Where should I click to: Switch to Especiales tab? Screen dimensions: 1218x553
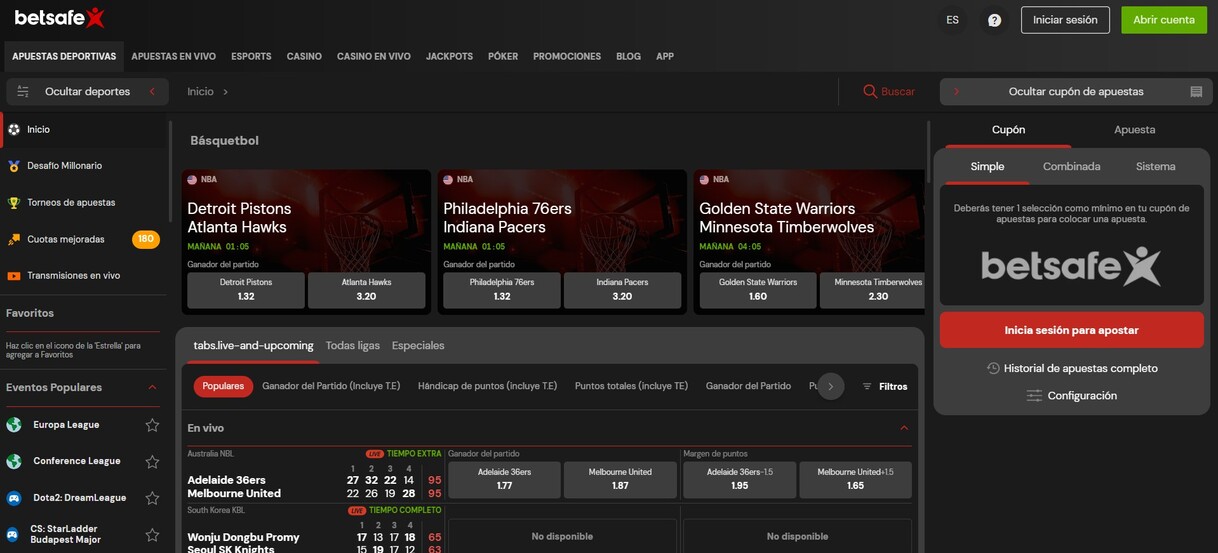(x=418, y=346)
